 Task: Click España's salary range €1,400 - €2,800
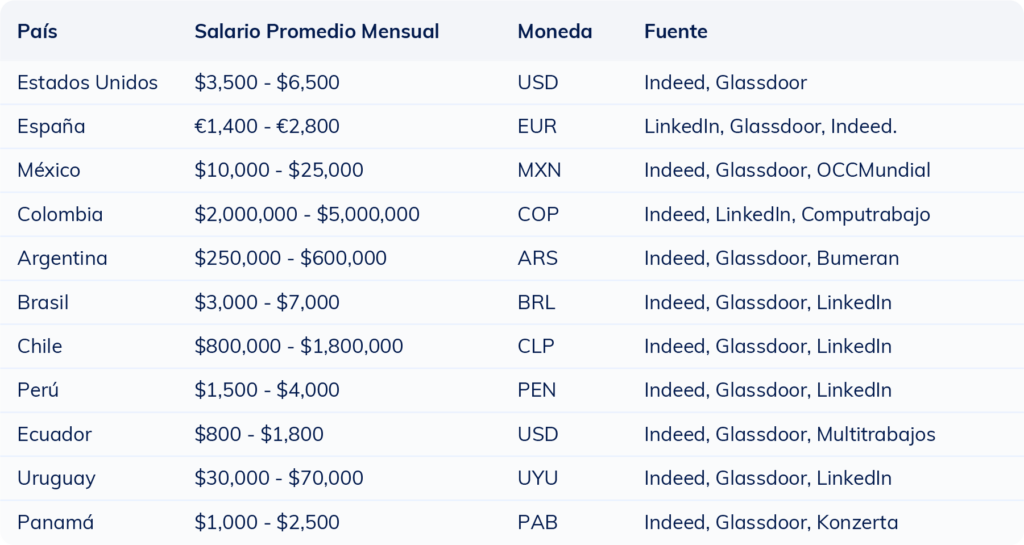pyautogui.click(x=266, y=127)
